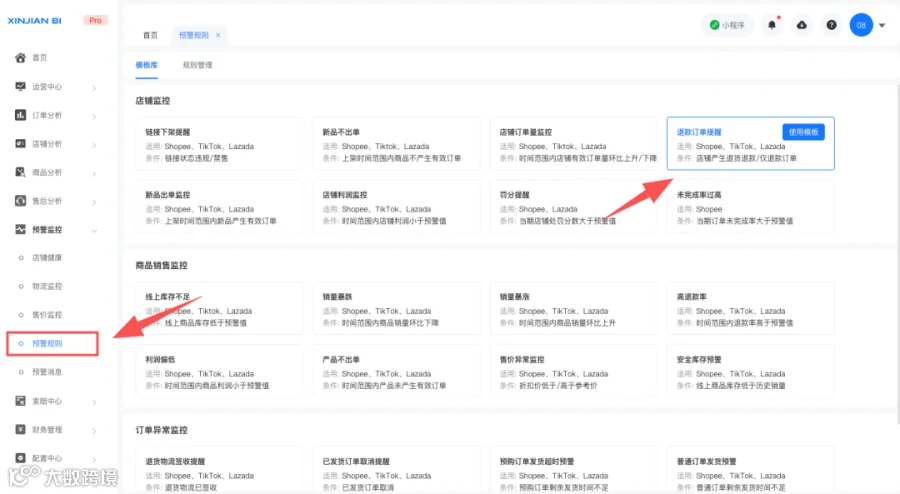Click the blue 08 user avatar
Viewport: 900px width, 494px height.
pos(861,25)
